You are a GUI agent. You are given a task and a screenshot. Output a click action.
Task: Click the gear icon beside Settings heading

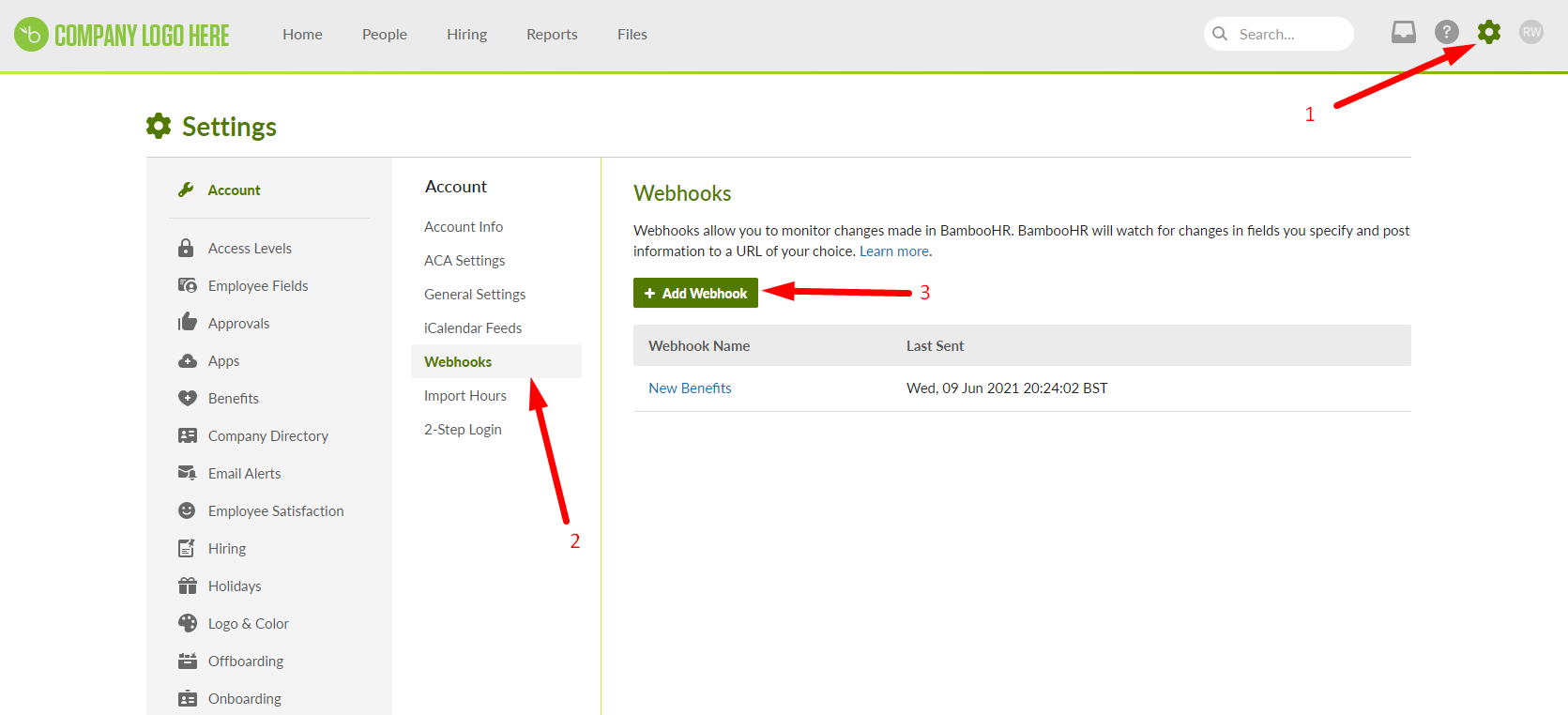pyautogui.click(x=159, y=126)
